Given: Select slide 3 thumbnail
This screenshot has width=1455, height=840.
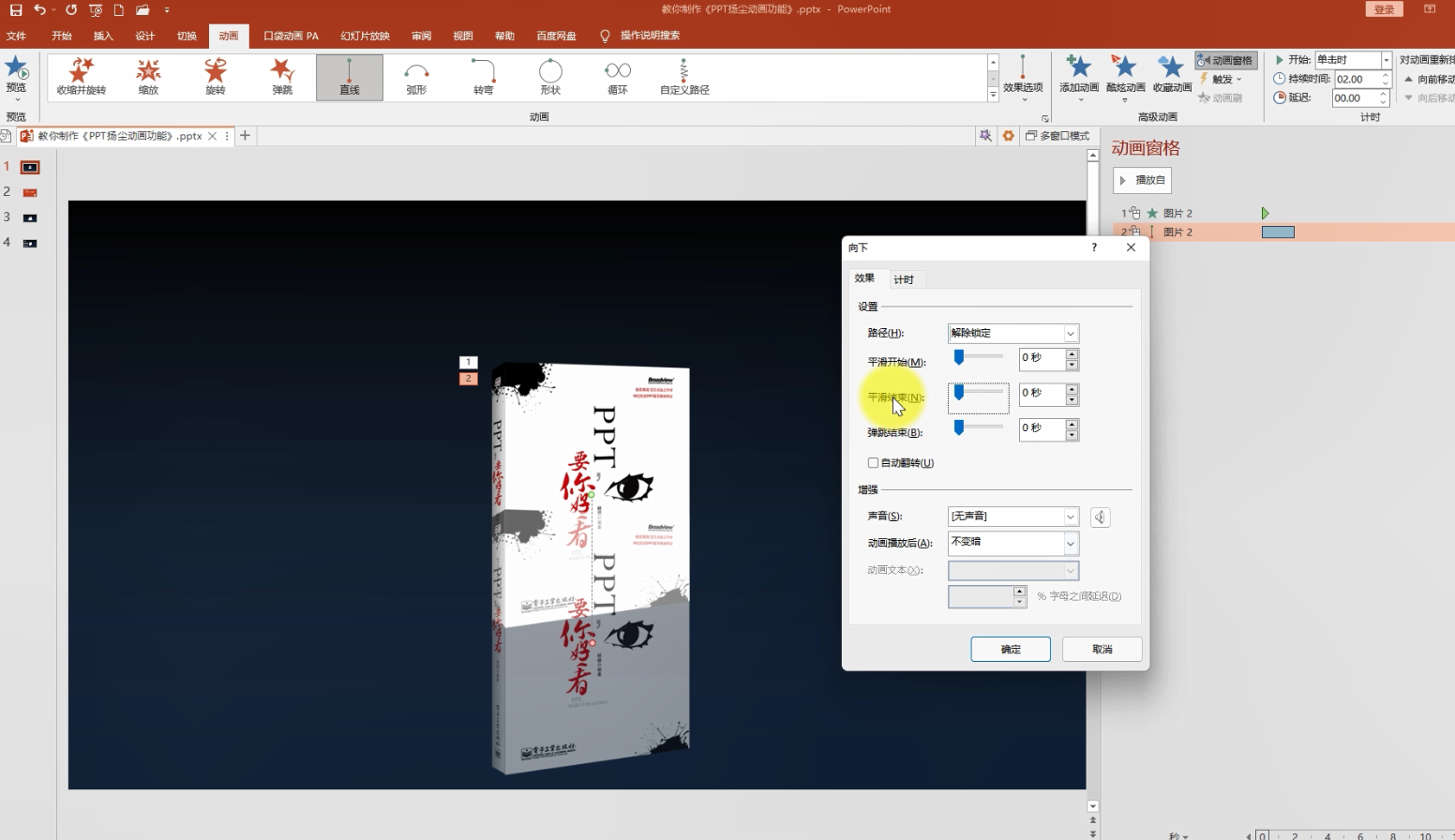Looking at the screenshot, I should [x=30, y=217].
